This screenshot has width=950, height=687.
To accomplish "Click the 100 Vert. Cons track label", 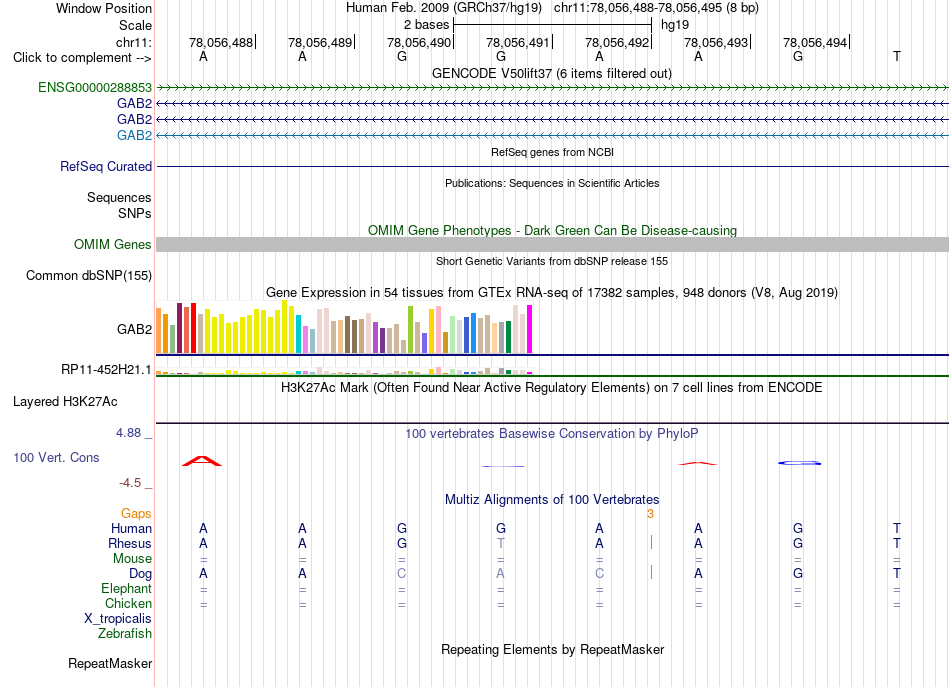I will (x=56, y=457).
